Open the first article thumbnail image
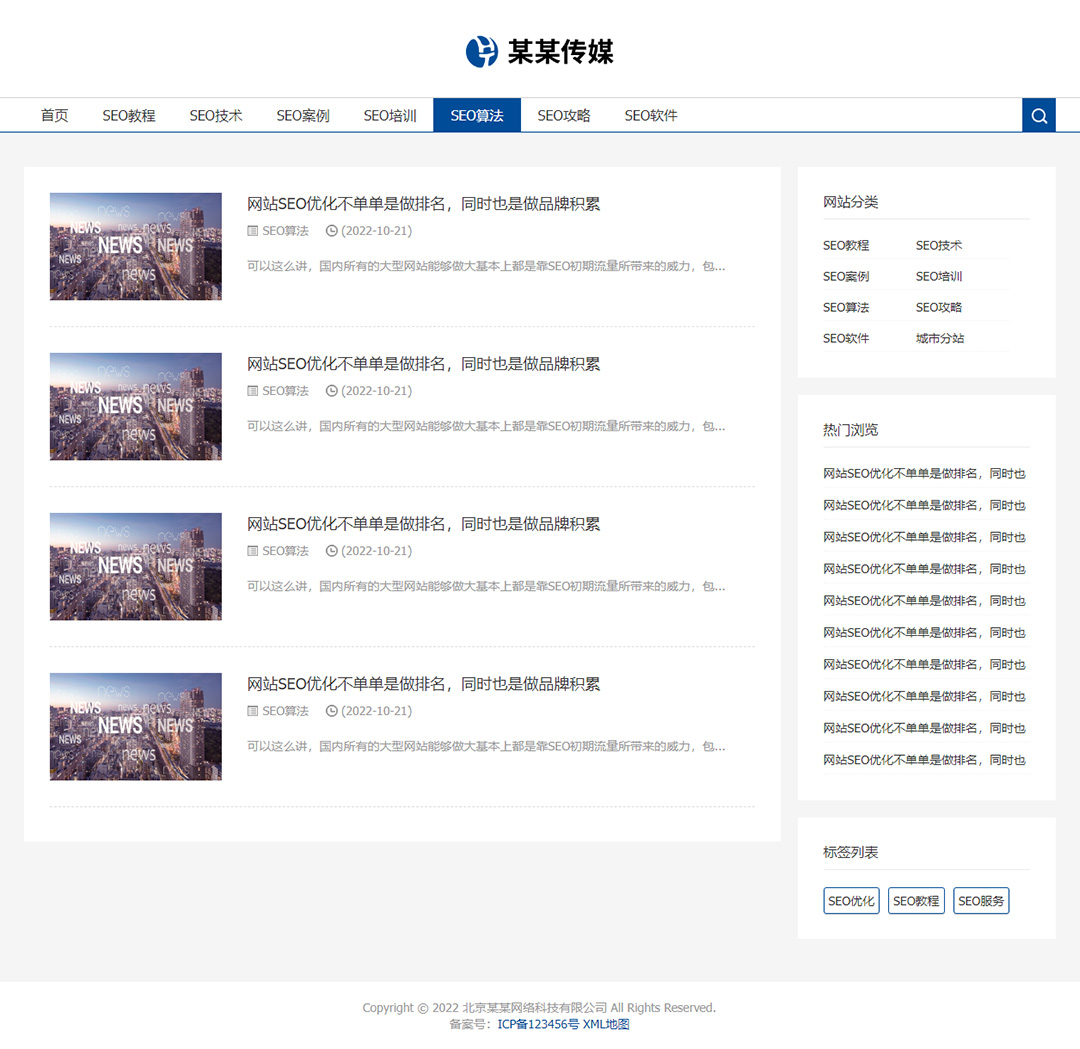 [136, 247]
